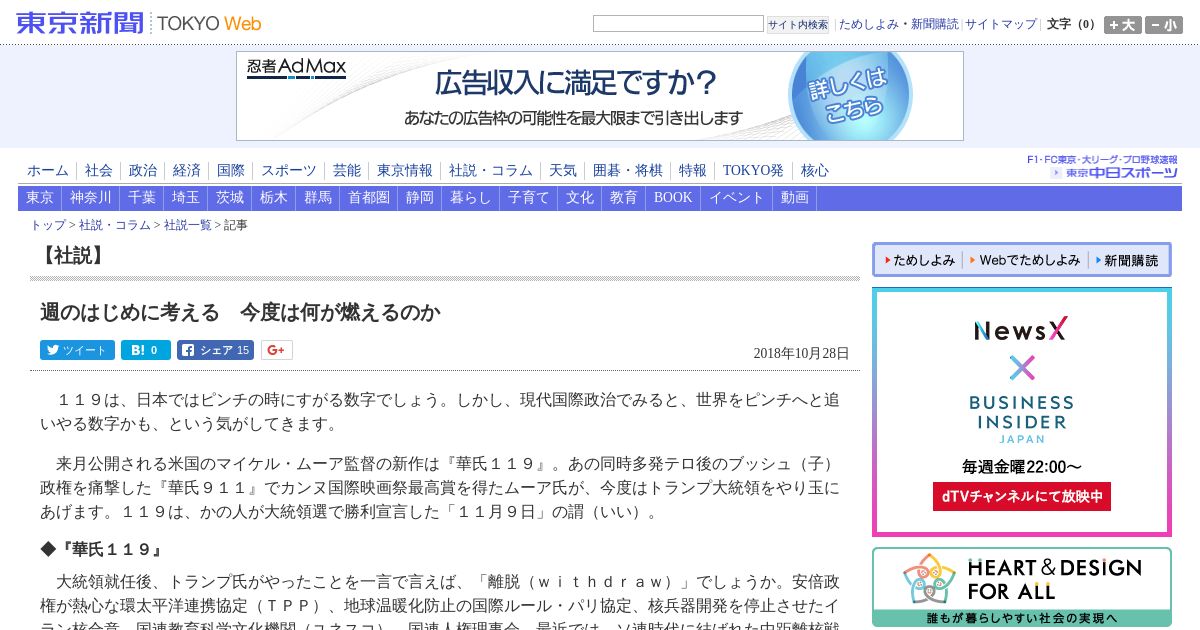Open the 天気 section
1200x630 pixels.
[563, 171]
